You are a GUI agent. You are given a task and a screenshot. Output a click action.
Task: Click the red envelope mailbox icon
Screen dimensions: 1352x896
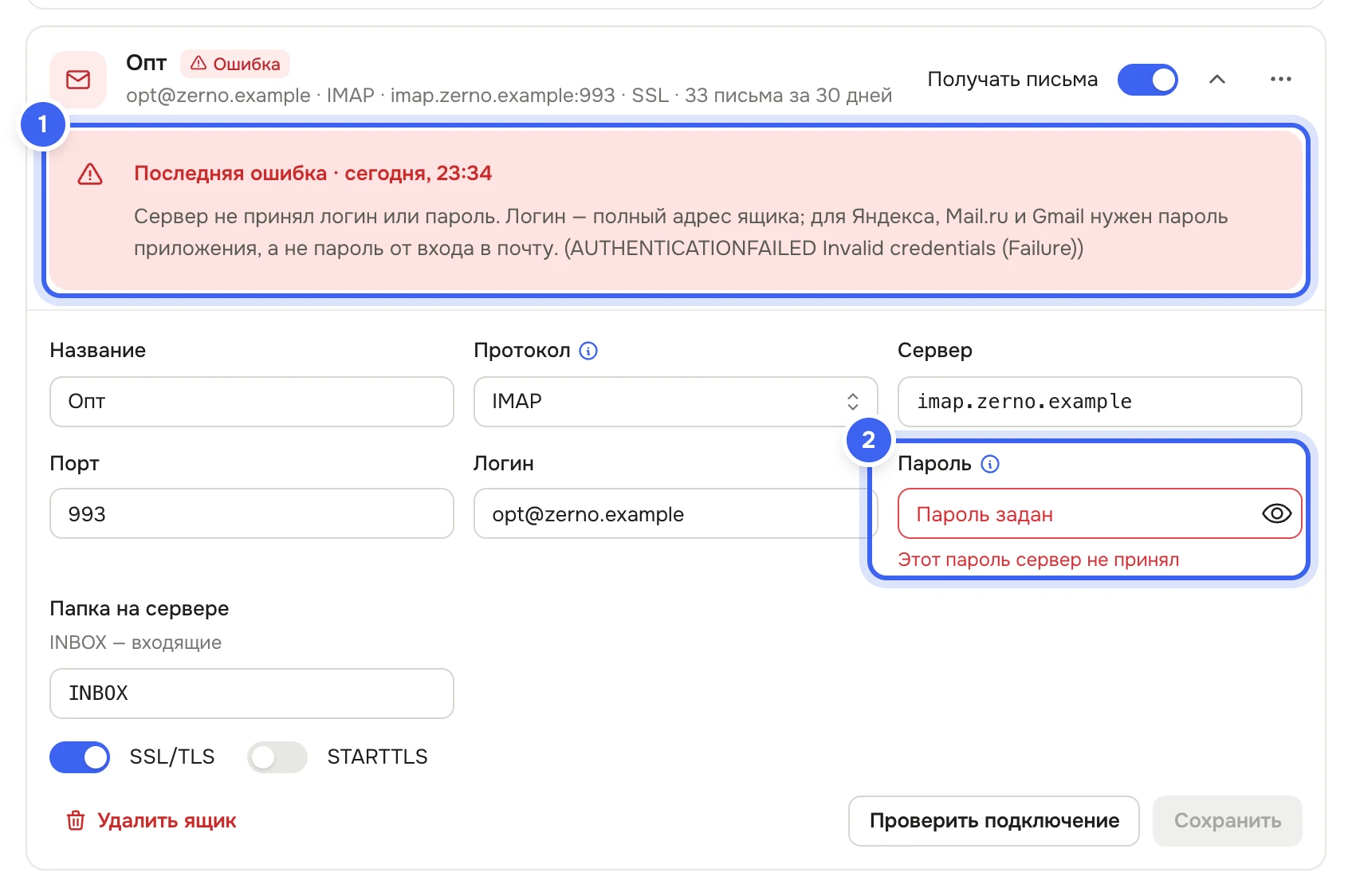pyautogui.click(x=78, y=80)
